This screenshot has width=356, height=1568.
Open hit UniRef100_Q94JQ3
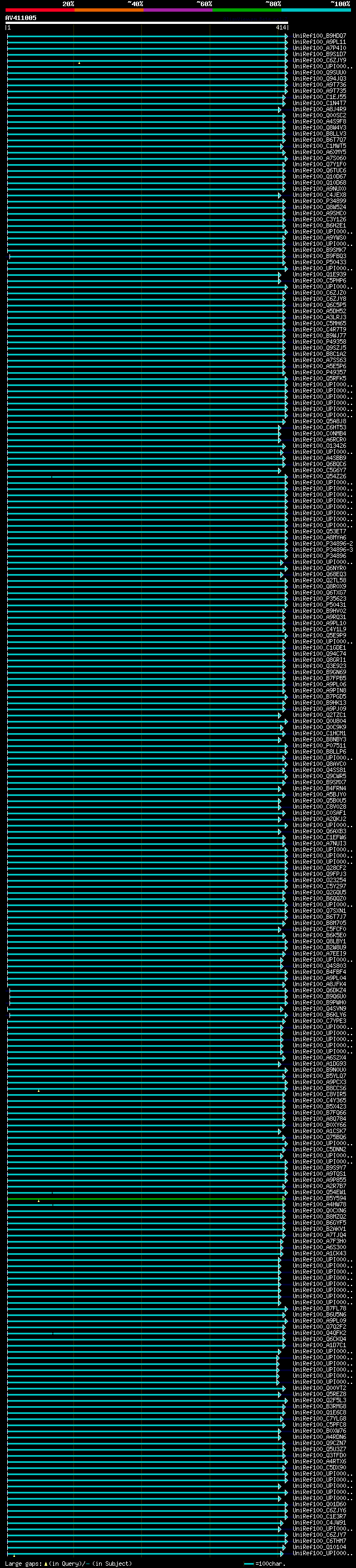click(x=319, y=79)
